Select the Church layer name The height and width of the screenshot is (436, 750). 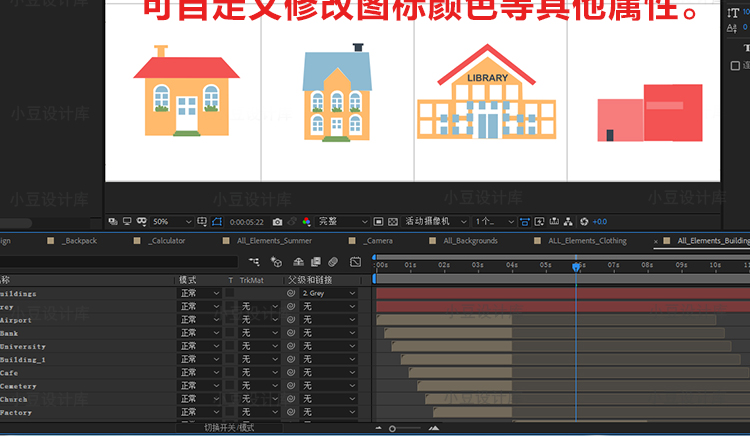click(x=14, y=399)
